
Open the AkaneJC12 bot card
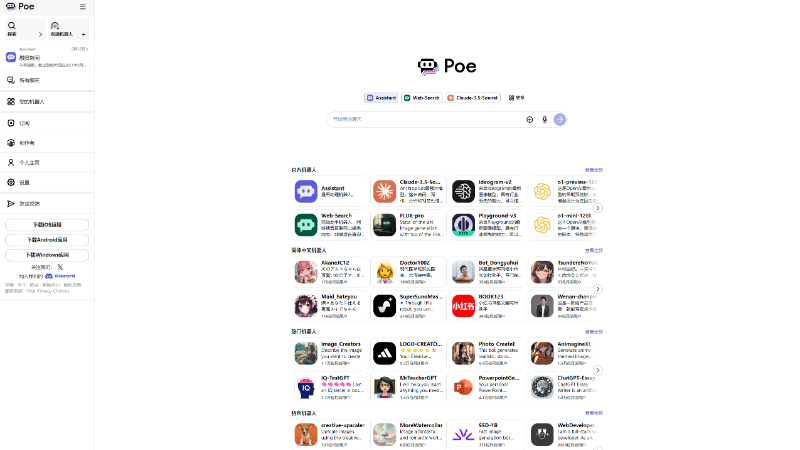330,272
